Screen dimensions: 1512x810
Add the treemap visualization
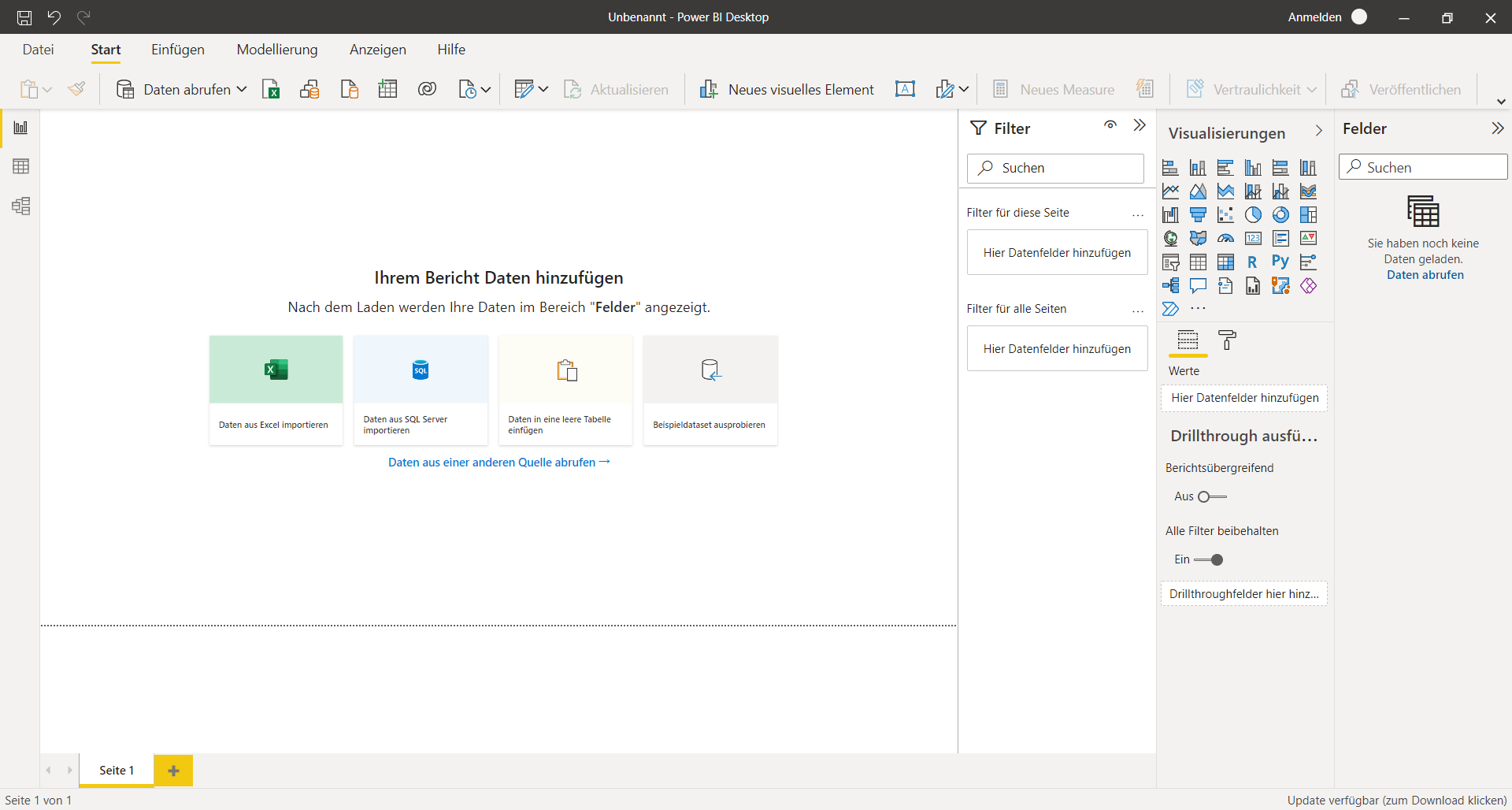coord(1308,215)
